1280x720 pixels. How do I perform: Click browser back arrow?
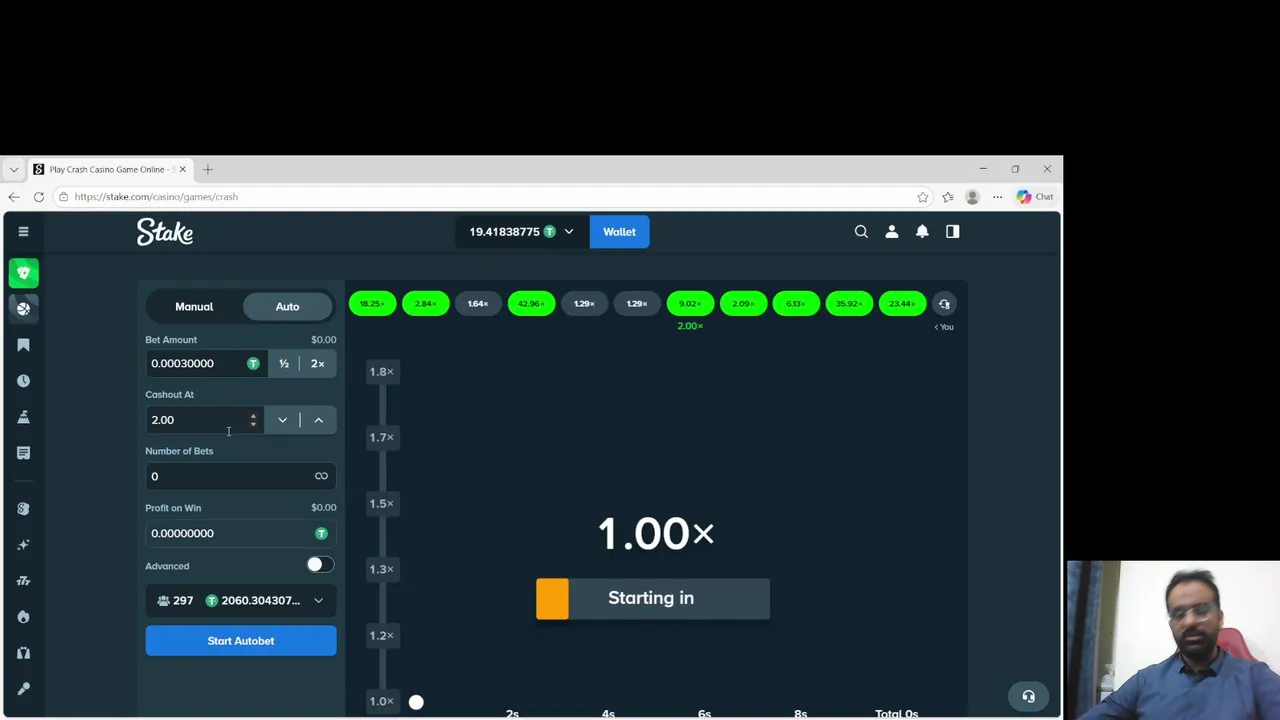coord(14,197)
